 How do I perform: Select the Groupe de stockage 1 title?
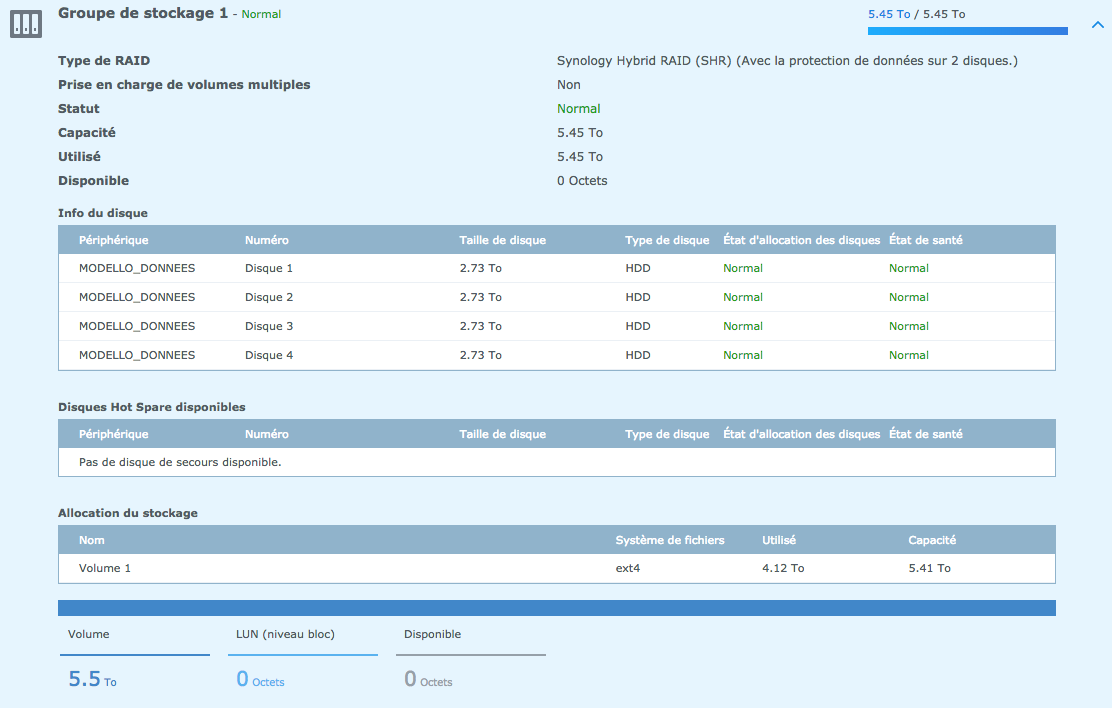143,13
